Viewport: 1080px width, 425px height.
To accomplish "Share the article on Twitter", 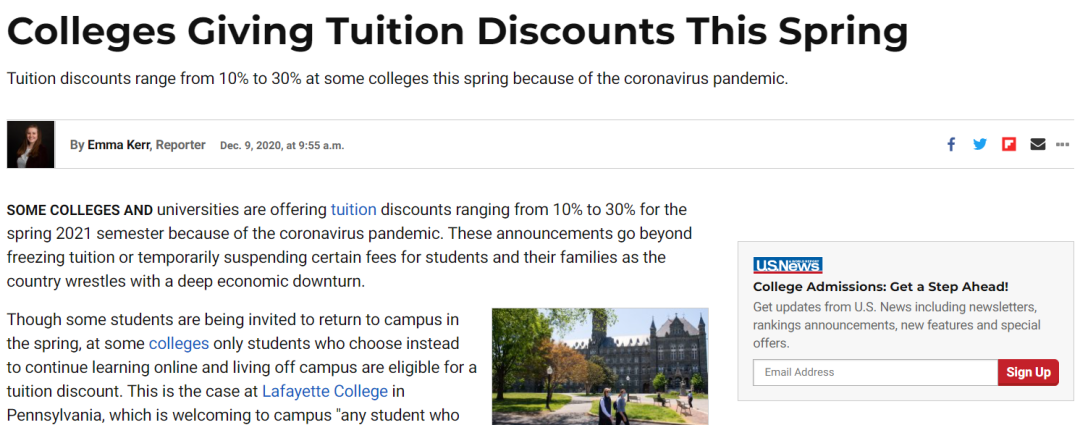I will click(980, 144).
